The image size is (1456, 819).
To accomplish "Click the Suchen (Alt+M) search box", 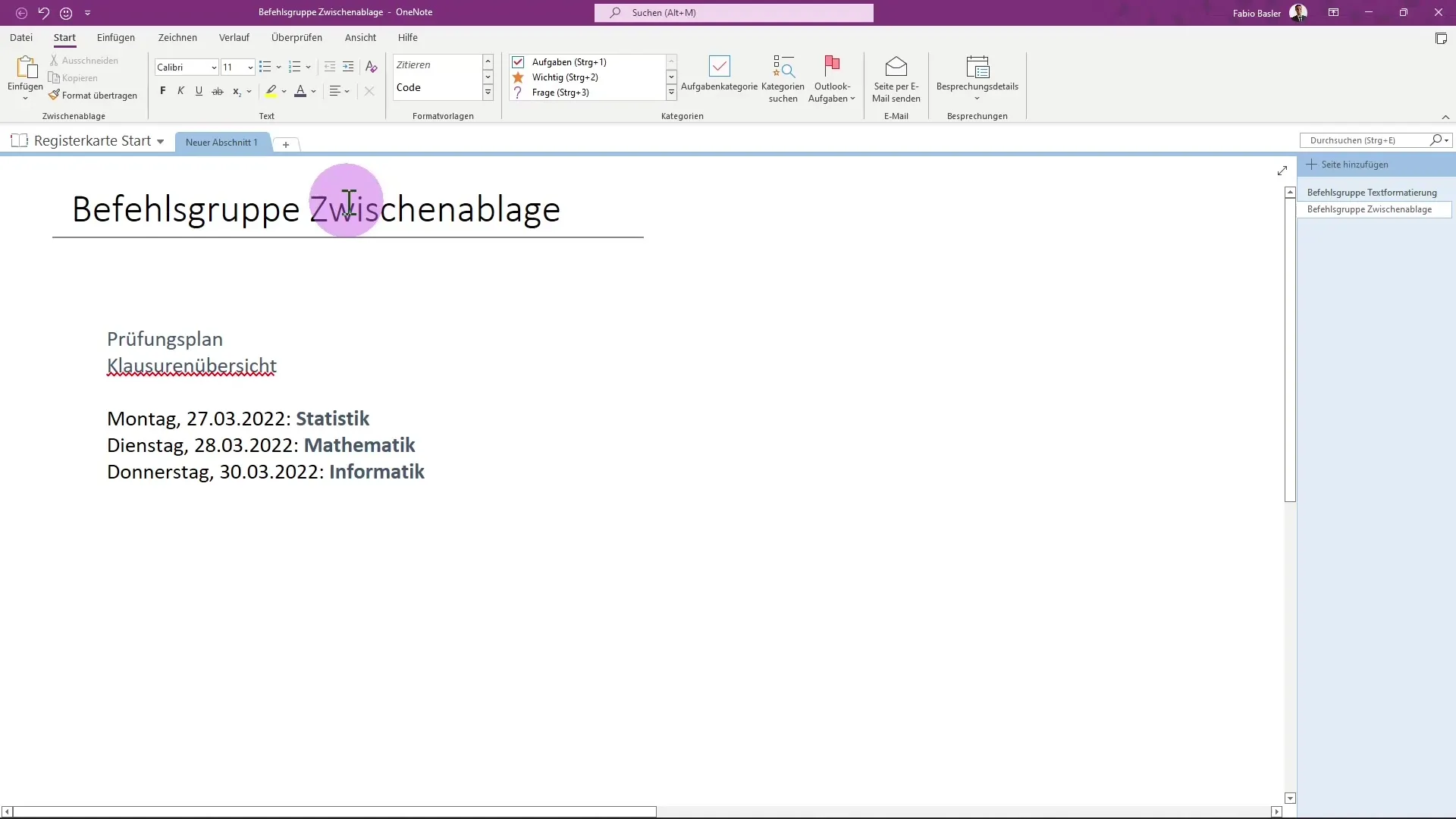I will click(734, 13).
